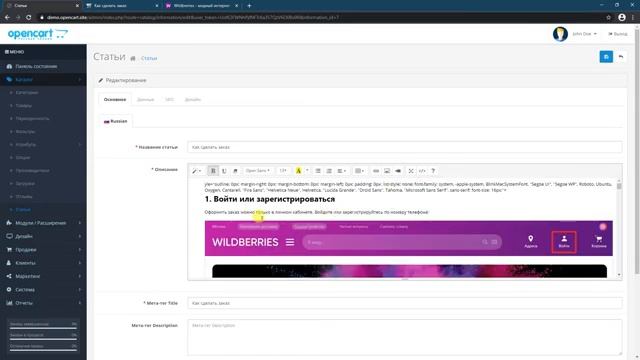Reload the page with browser refresh

click(x=28, y=18)
